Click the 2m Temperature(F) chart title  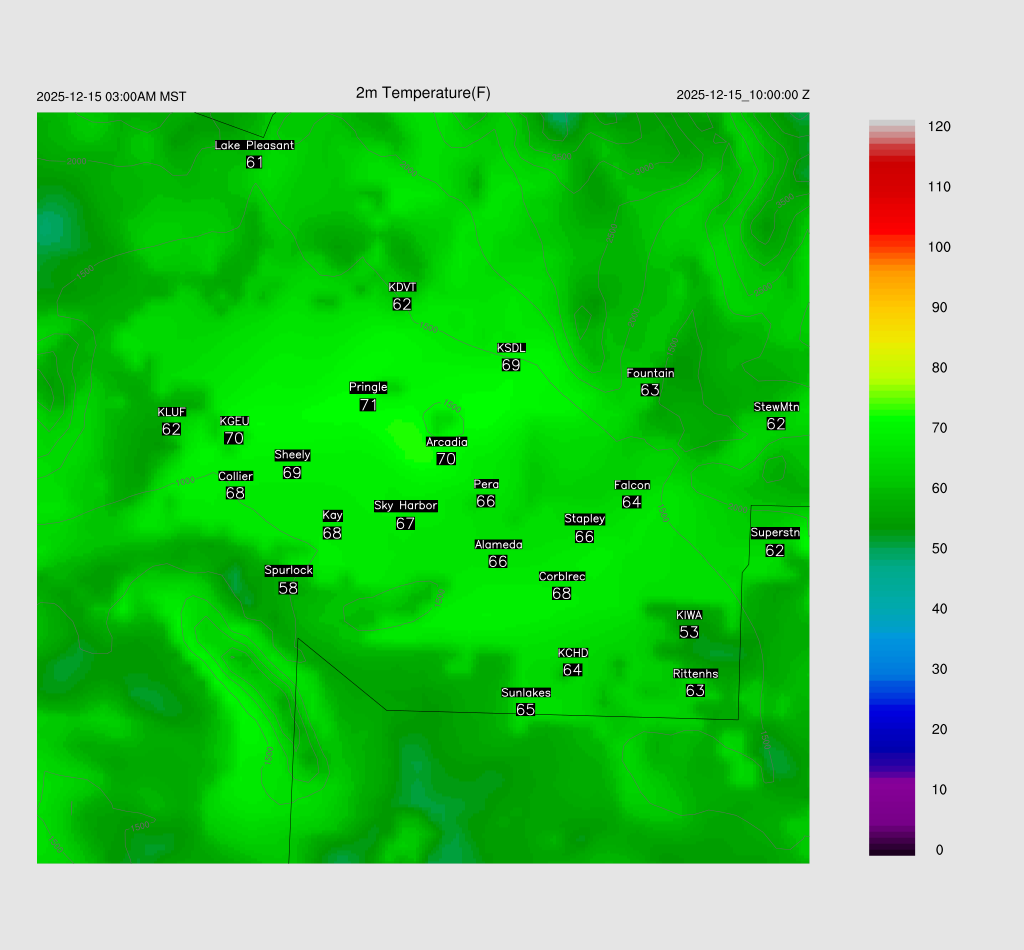[x=423, y=93]
